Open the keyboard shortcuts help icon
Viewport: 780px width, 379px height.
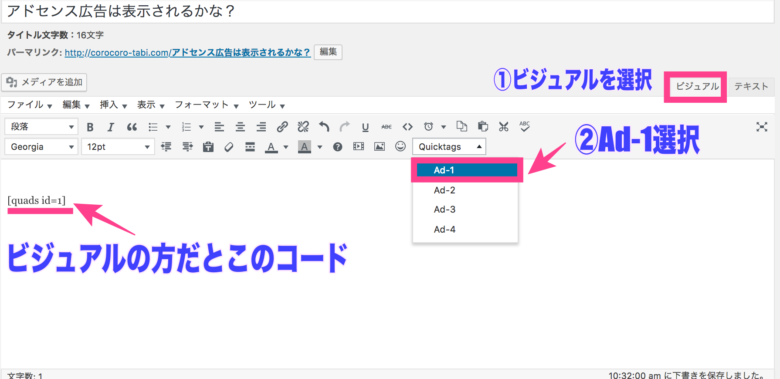[338, 147]
